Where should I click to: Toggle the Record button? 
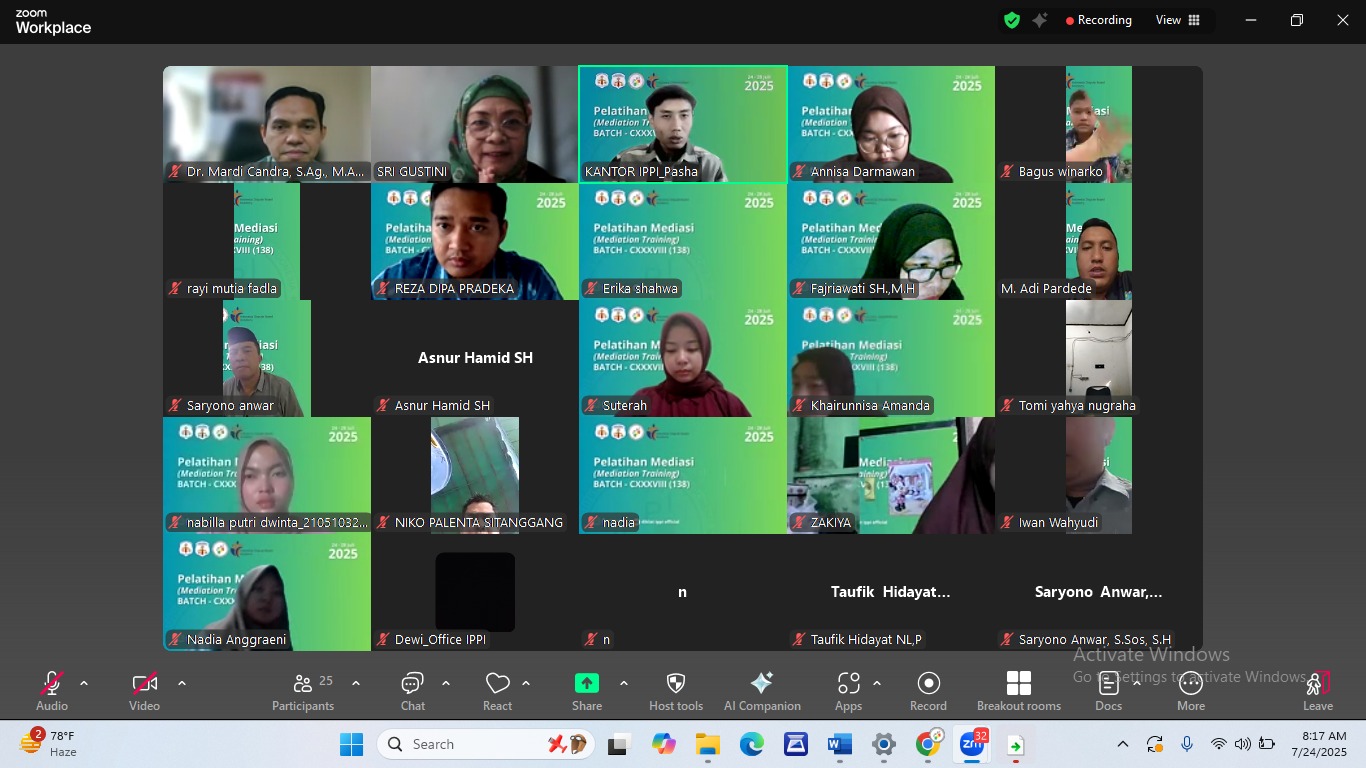point(928,691)
